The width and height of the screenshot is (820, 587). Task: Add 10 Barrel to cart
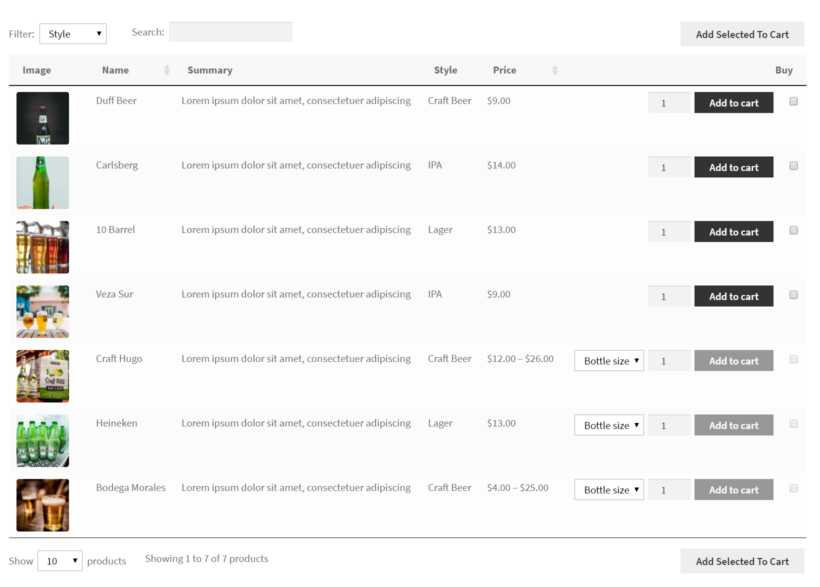(733, 232)
